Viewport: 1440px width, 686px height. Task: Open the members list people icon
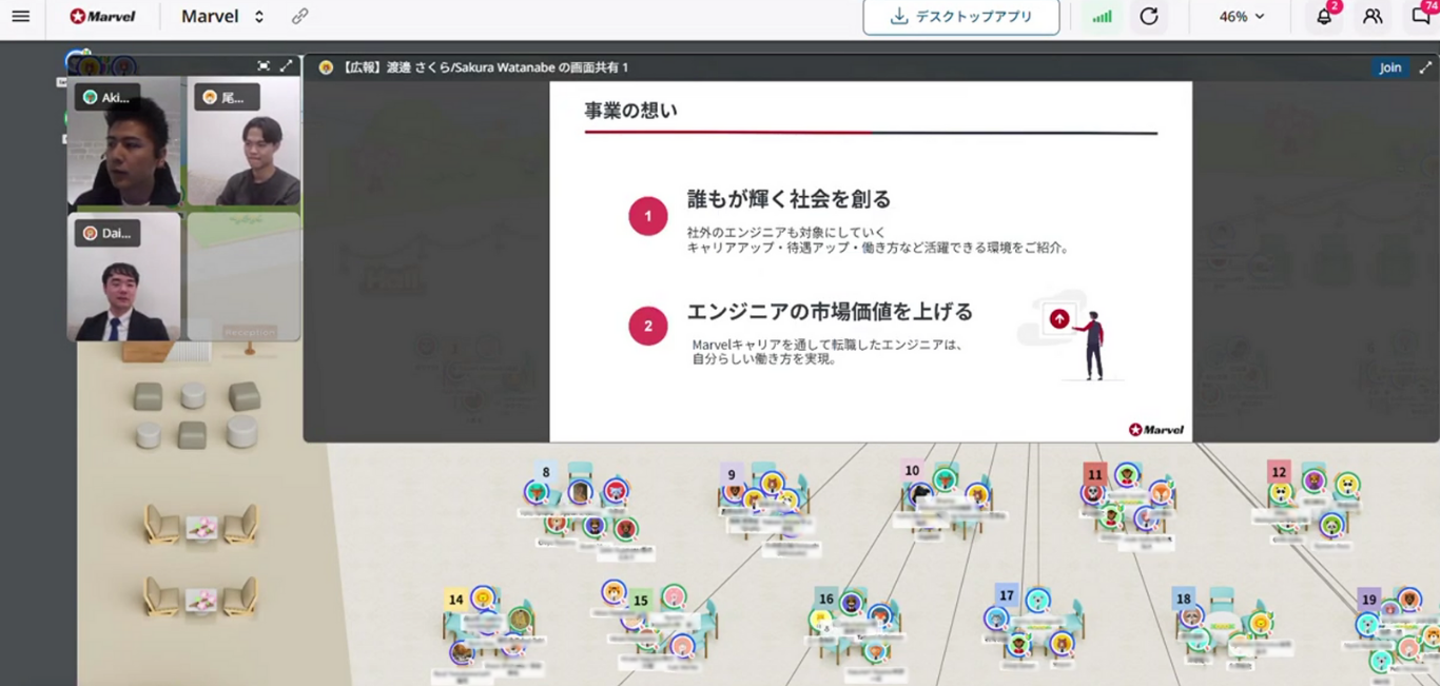[1373, 16]
